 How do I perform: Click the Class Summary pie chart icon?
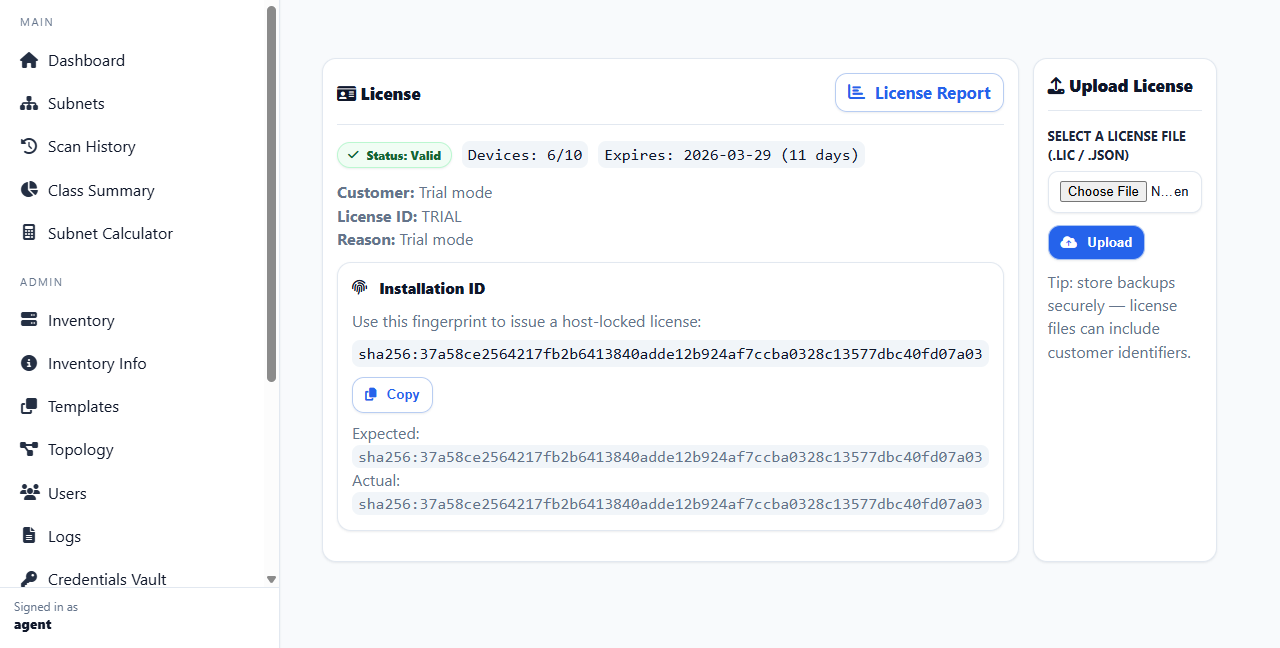point(29,190)
